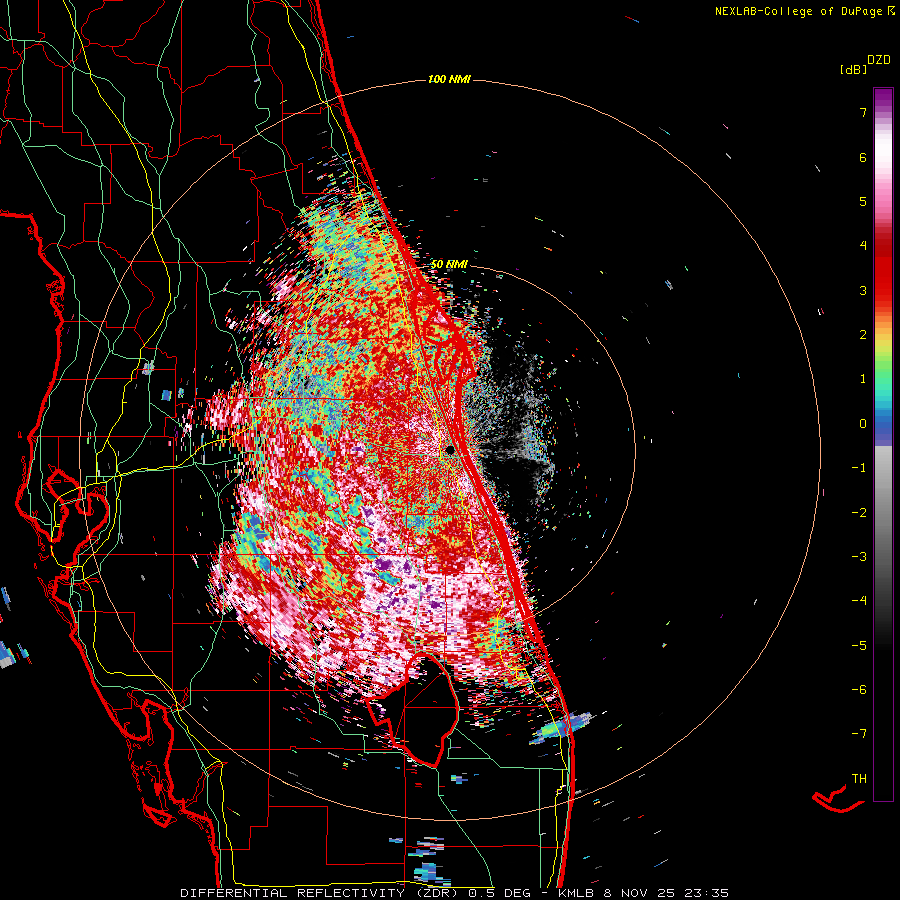Click the ZDR color scale bar

[x=883, y=444]
